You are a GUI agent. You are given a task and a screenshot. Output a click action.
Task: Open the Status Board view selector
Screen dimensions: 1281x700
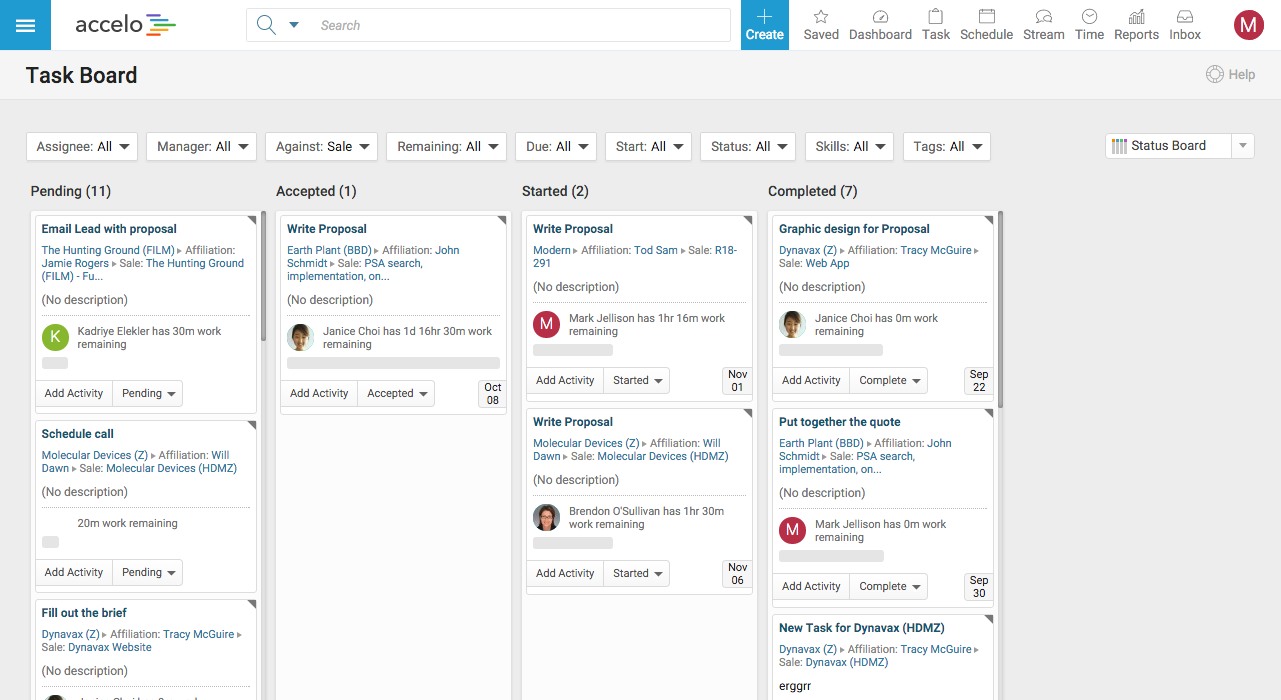click(1178, 146)
